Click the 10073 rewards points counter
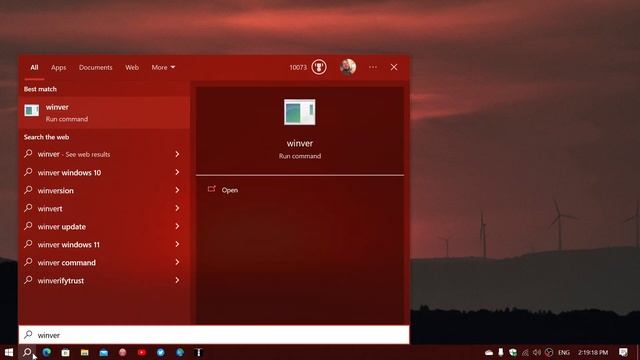This screenshot has width=640, height=360. coord(298,67)
